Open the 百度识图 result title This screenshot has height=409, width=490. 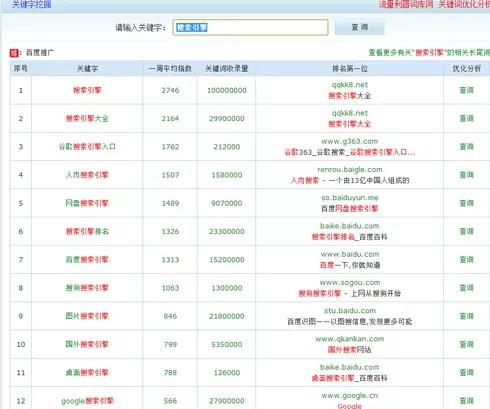click(350, 322)
